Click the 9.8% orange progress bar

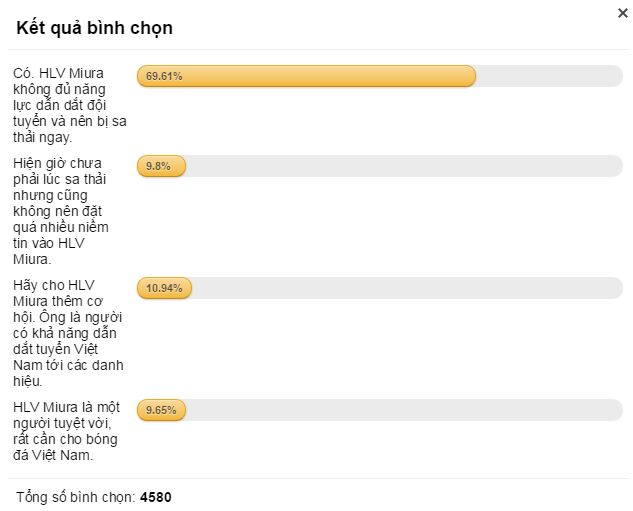161,166
